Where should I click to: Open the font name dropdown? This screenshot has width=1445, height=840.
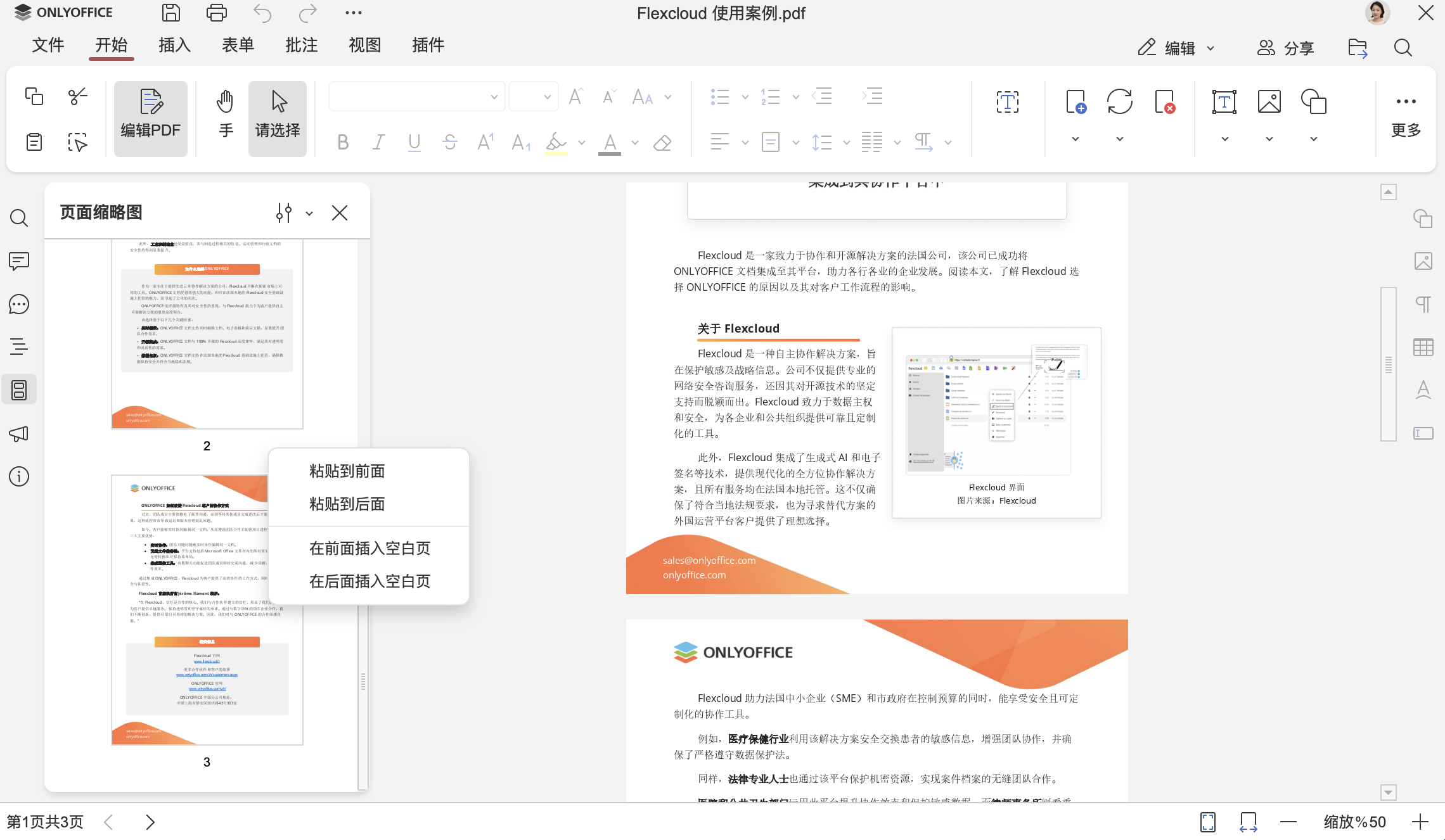[x=417, y=97]
